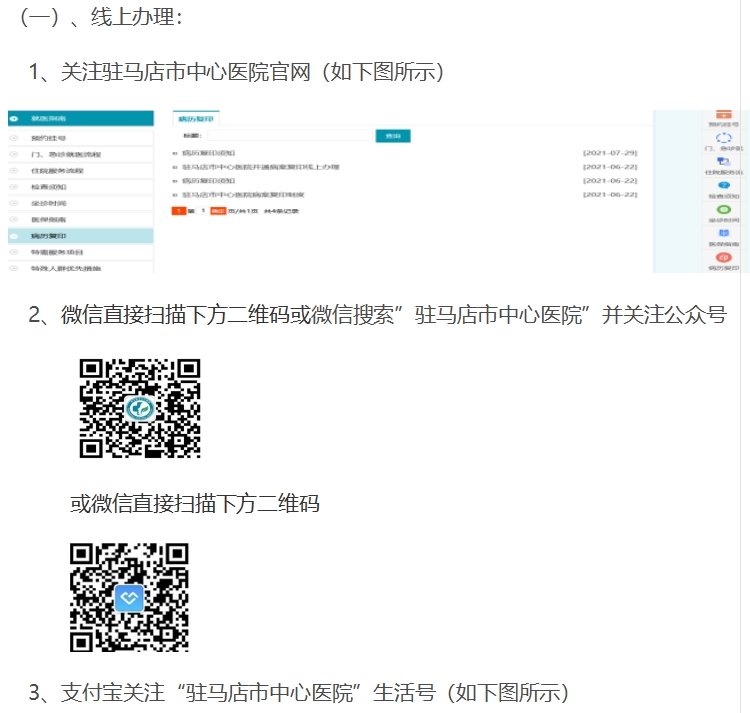Open 门、急诊就医流程 in the left menu
Image resolution: width=750 pixels, height=713 pixels.
pyautogui.click(x=81, y=154)
